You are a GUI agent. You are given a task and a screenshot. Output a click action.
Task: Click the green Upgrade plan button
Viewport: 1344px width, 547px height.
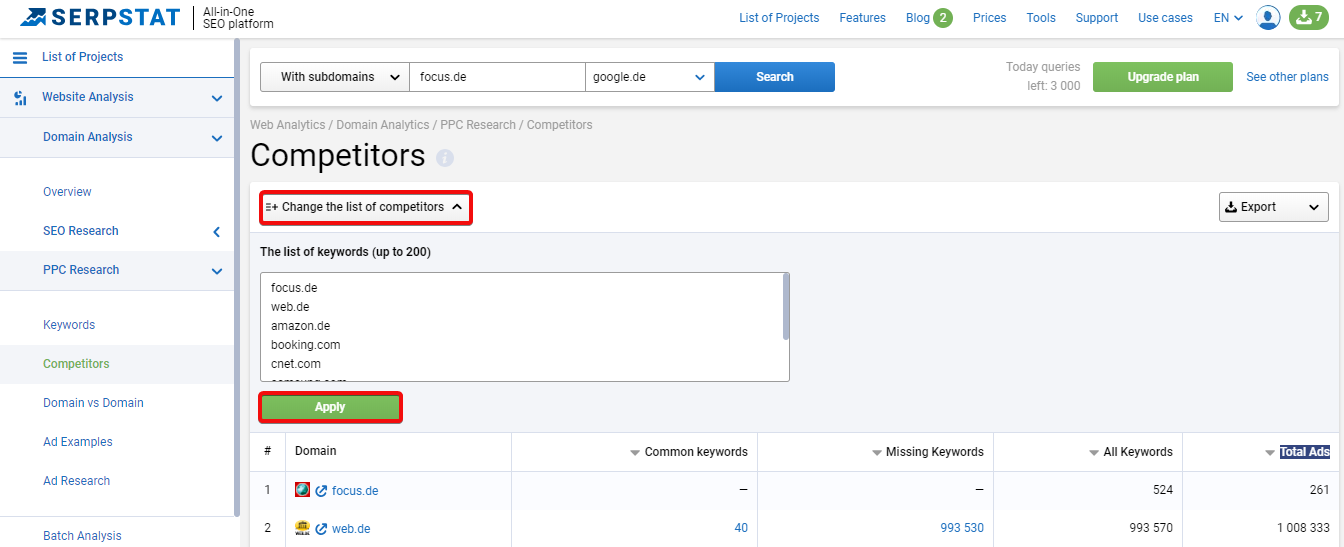(1163, 77)
